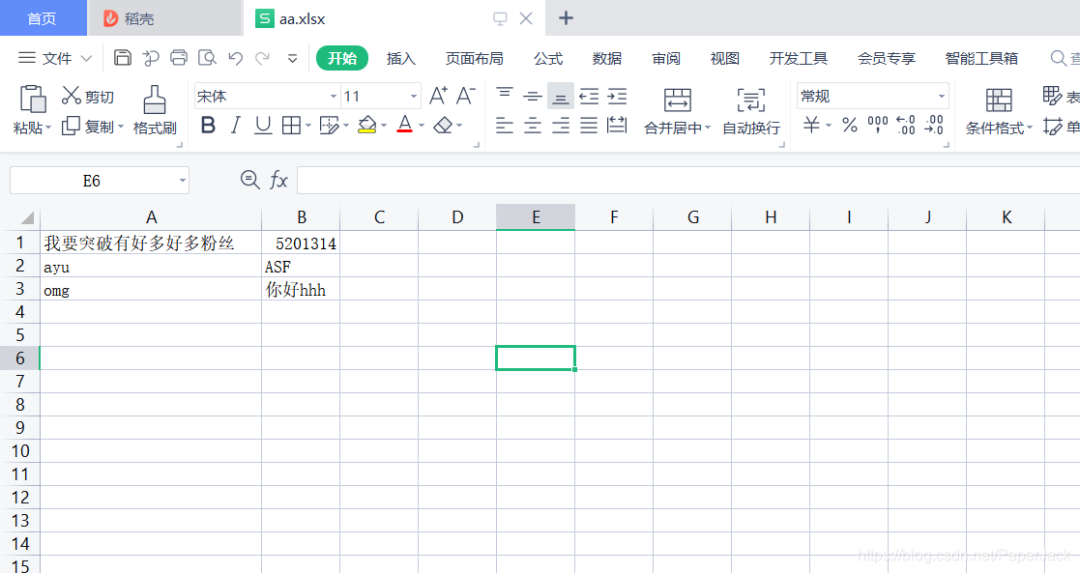
Task: Expand the Name Box E6 dropdown
Action: coord(183,180)
